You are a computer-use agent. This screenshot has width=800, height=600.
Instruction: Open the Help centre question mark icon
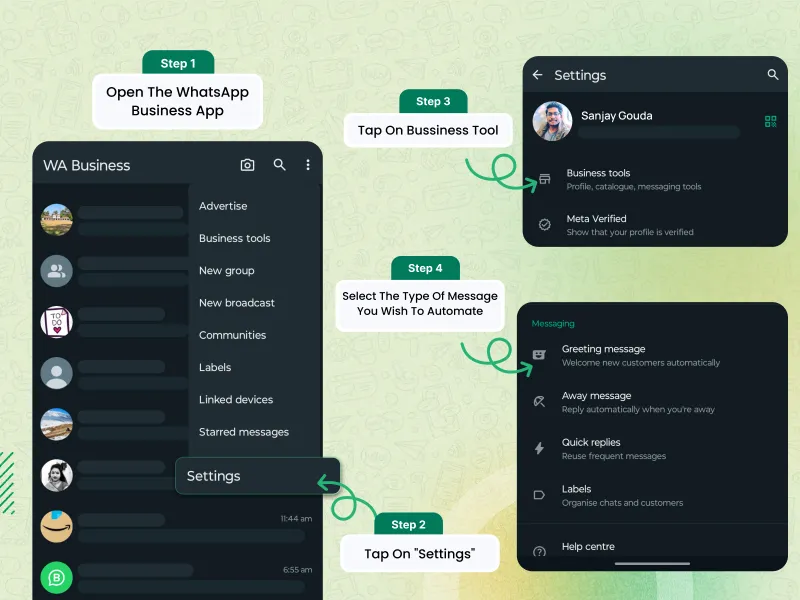pyautogui.click(x=540, y=546)
